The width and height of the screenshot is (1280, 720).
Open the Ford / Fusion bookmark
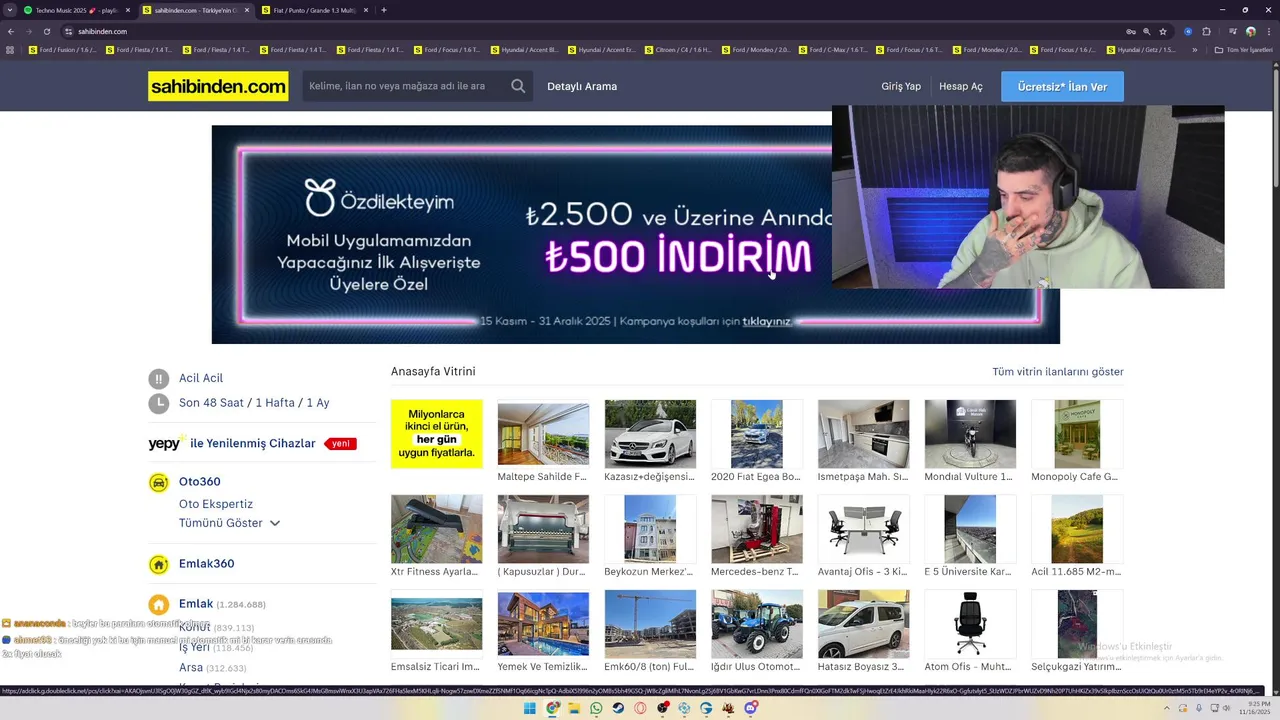click(x=62, y=50)
